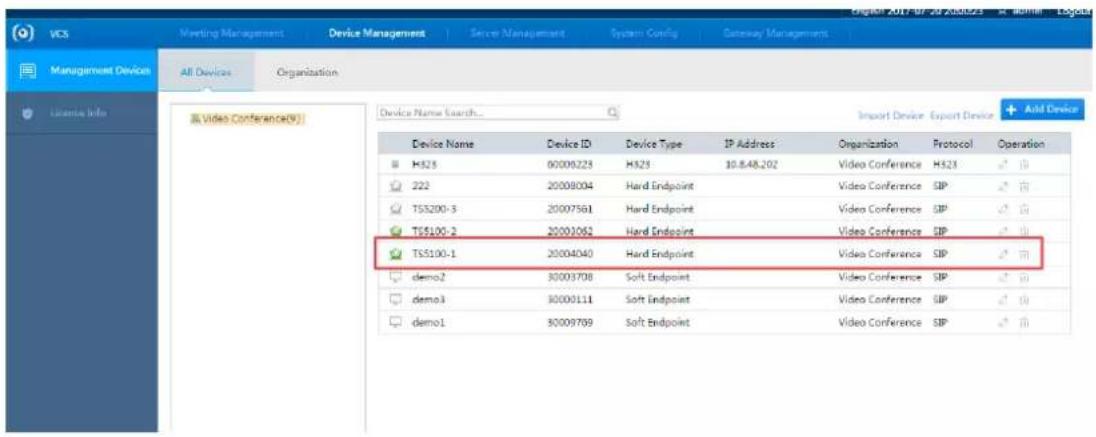Viewport: 1096px width, 437px height.
Task: Click the Device Name column header
Action: tap(443, 144)
